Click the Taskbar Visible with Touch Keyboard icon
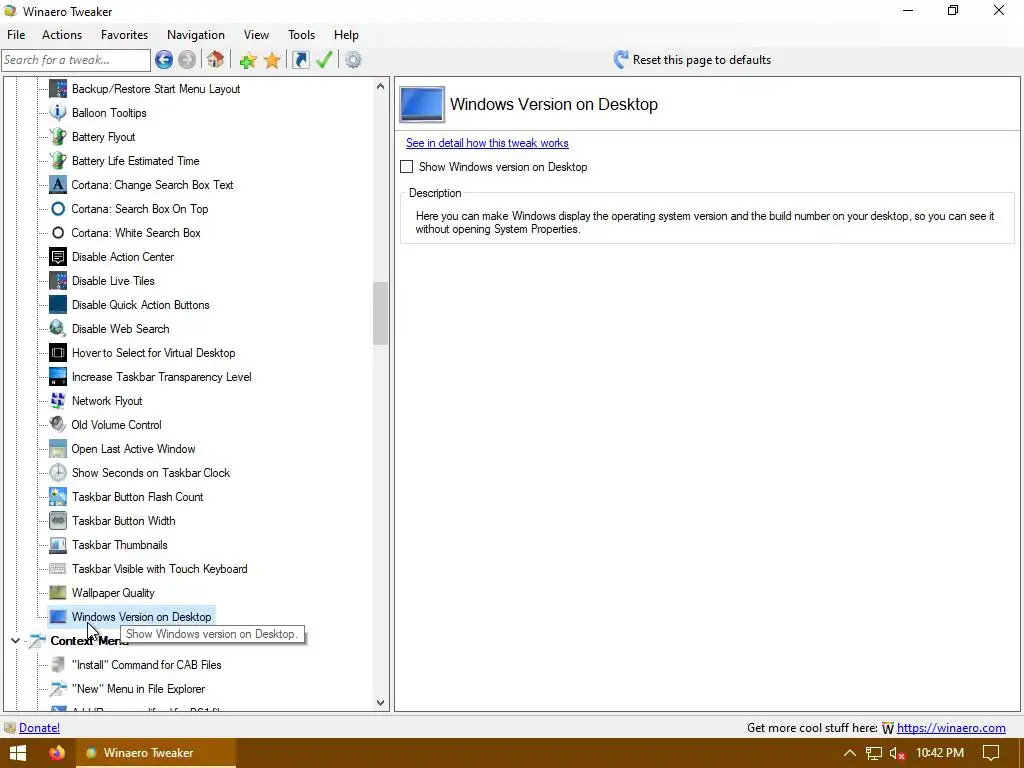Image resolution: width=1024 pixels, height=768 pixels. click(x=58, y=569)
